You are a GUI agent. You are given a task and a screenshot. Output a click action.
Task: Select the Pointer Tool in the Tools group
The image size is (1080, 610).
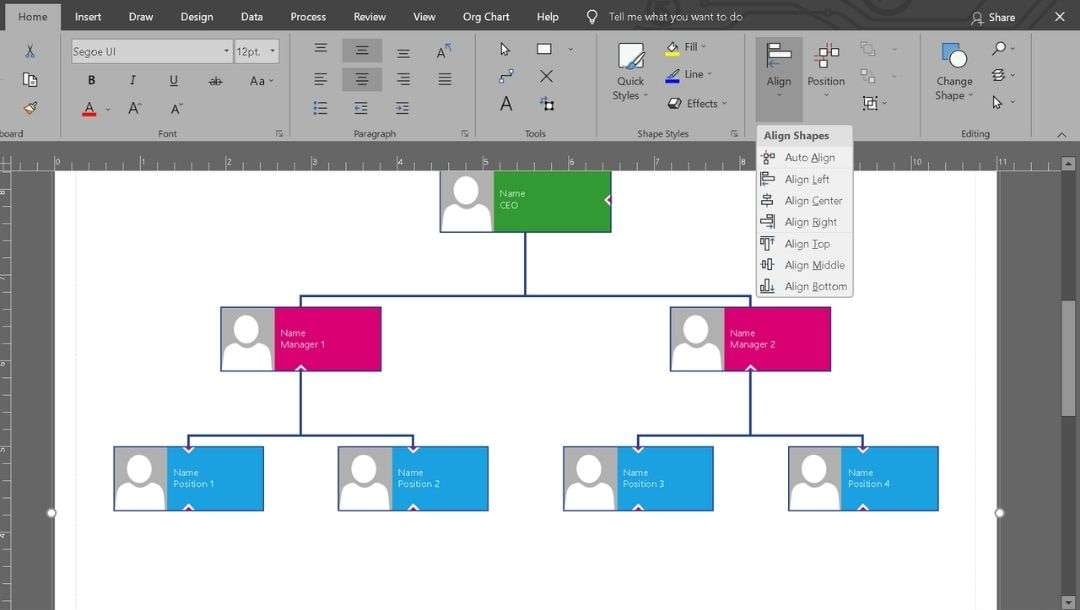[505, 47]
